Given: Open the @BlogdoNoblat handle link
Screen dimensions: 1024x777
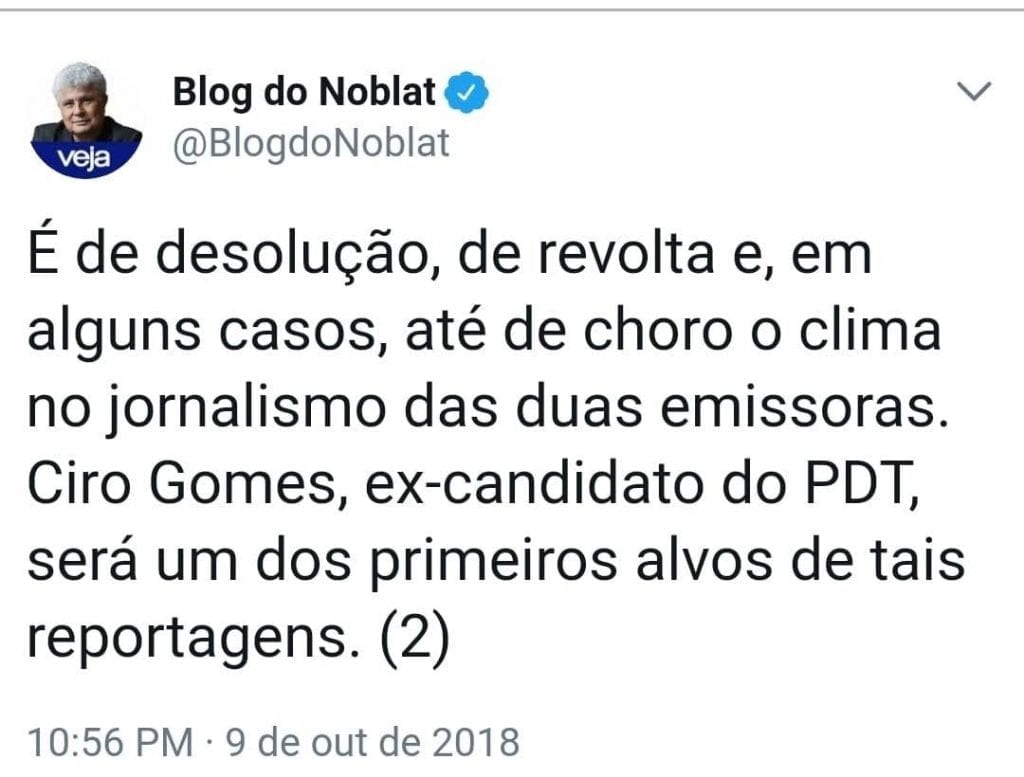Looking at the screenshot, I should (x=311, y=143).
